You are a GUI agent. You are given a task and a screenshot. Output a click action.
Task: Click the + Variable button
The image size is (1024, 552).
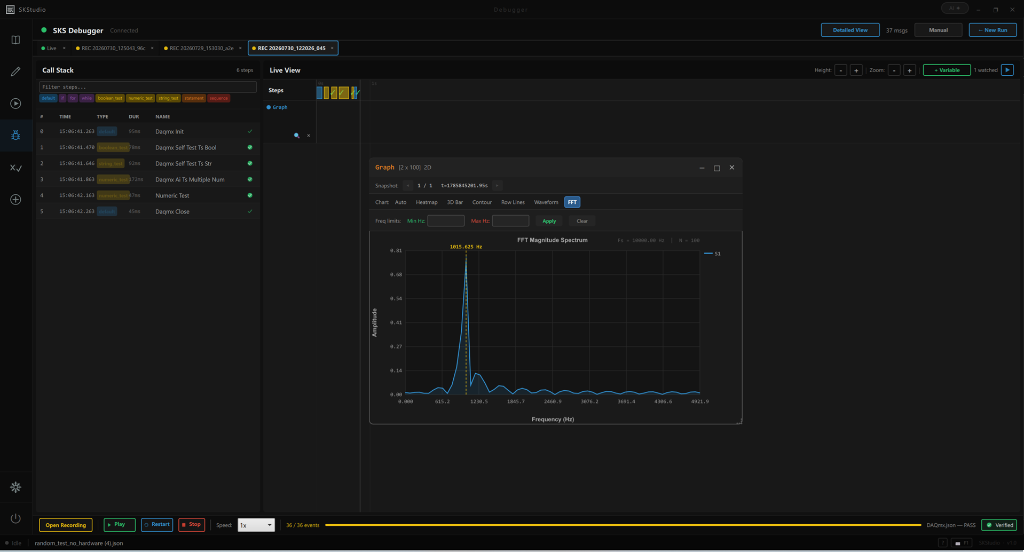946,70
